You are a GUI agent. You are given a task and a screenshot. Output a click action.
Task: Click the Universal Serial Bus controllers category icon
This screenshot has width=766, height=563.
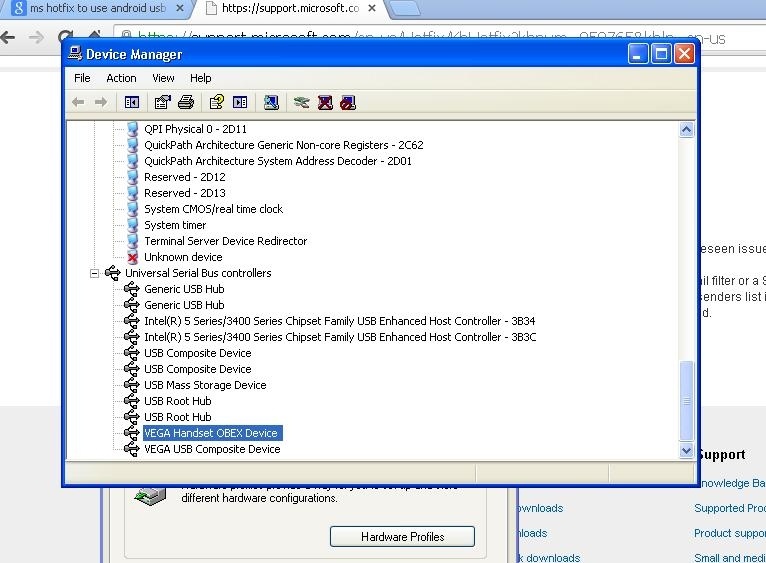113,273
